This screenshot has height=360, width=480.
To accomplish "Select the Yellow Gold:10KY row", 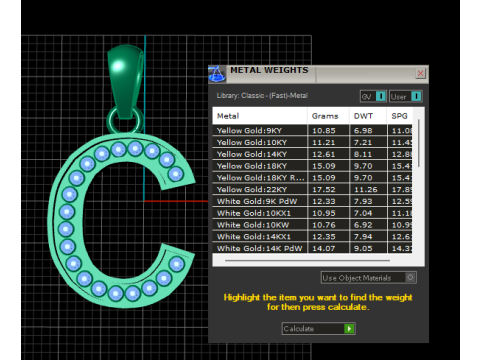I will pos(312,142).
